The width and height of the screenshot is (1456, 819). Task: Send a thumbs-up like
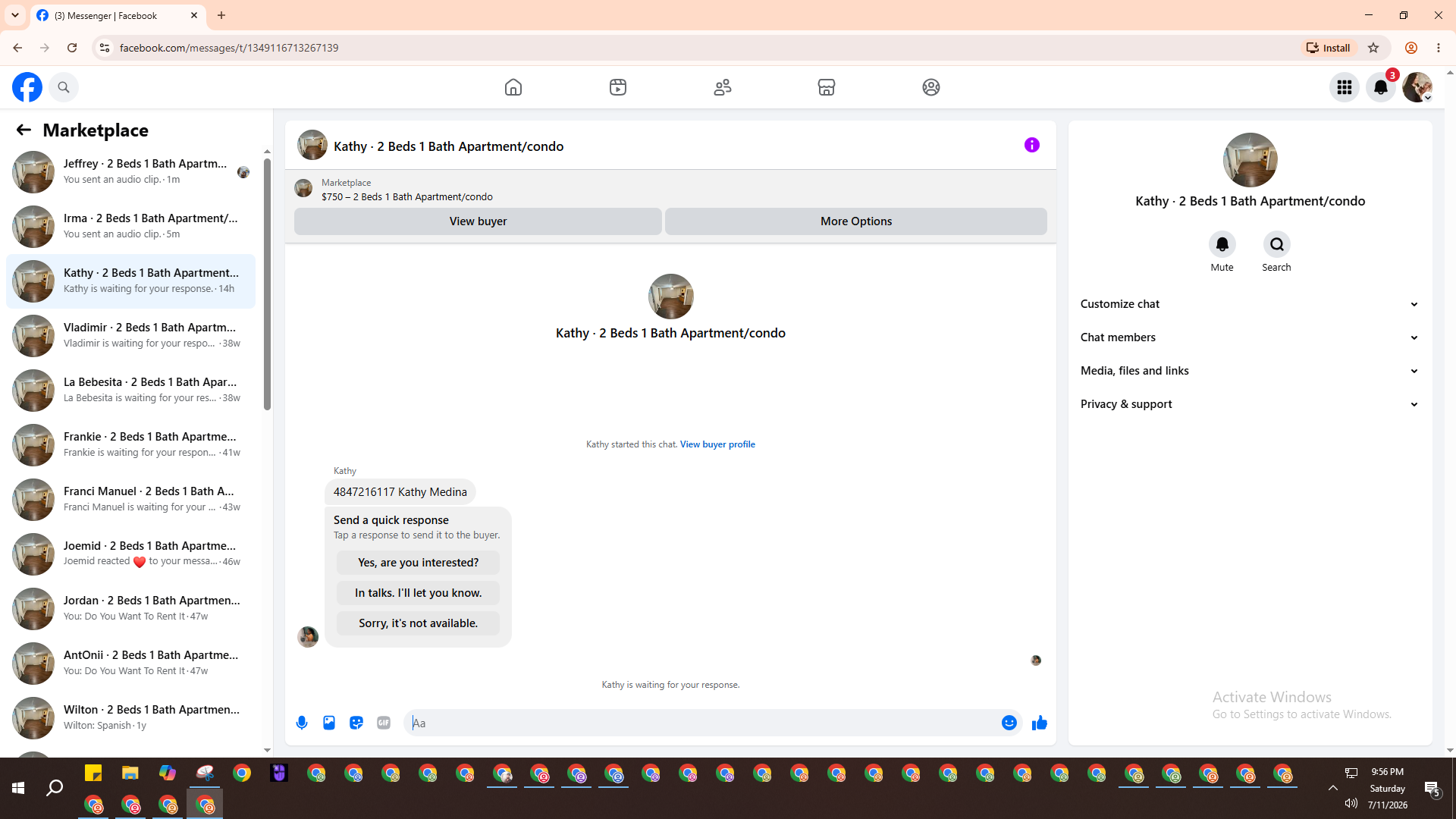point(1040,723)
